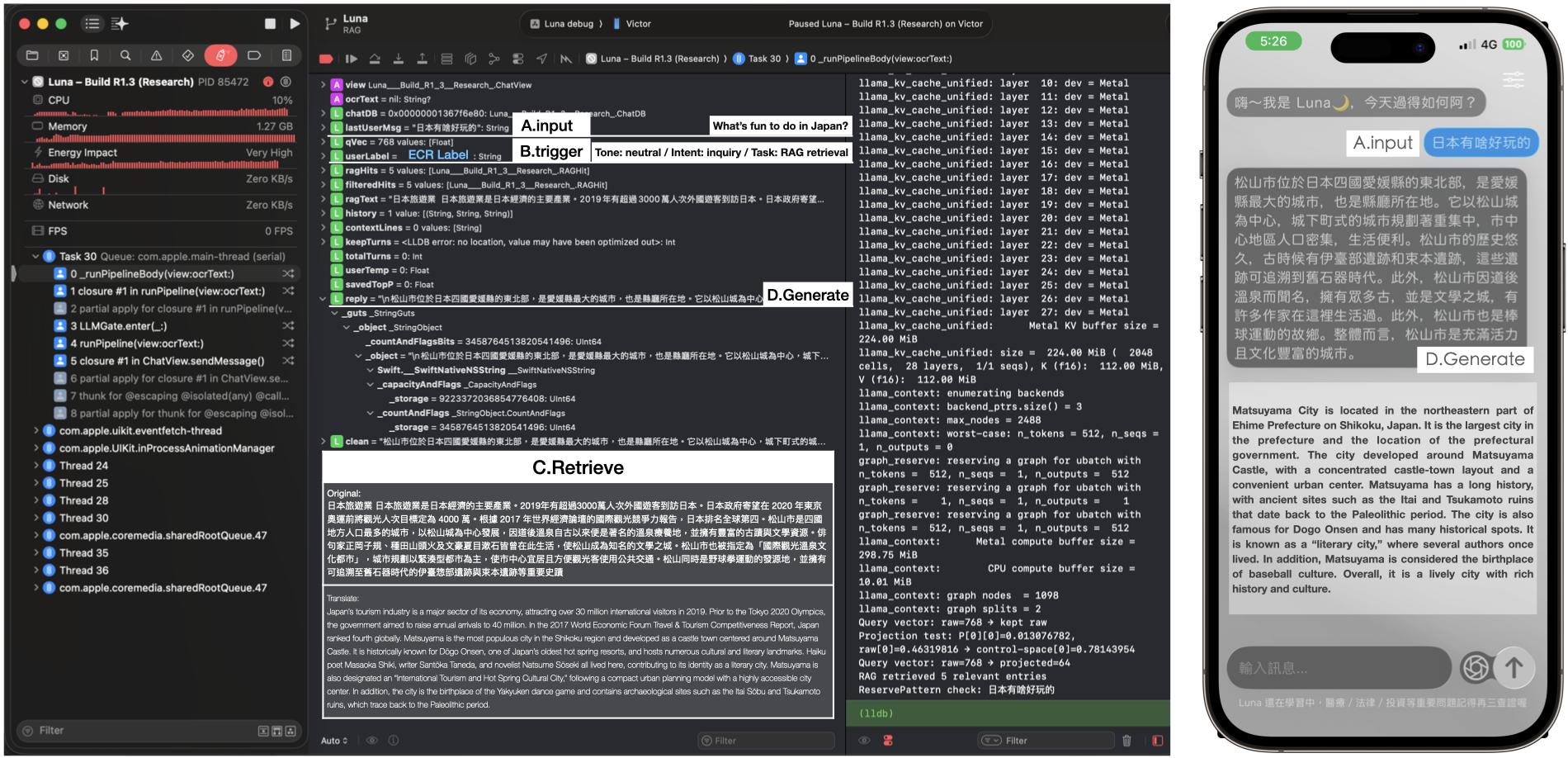1568x758 pixels.
Task: Open the issue navigator warning icon
Action: tap(157, 55)
